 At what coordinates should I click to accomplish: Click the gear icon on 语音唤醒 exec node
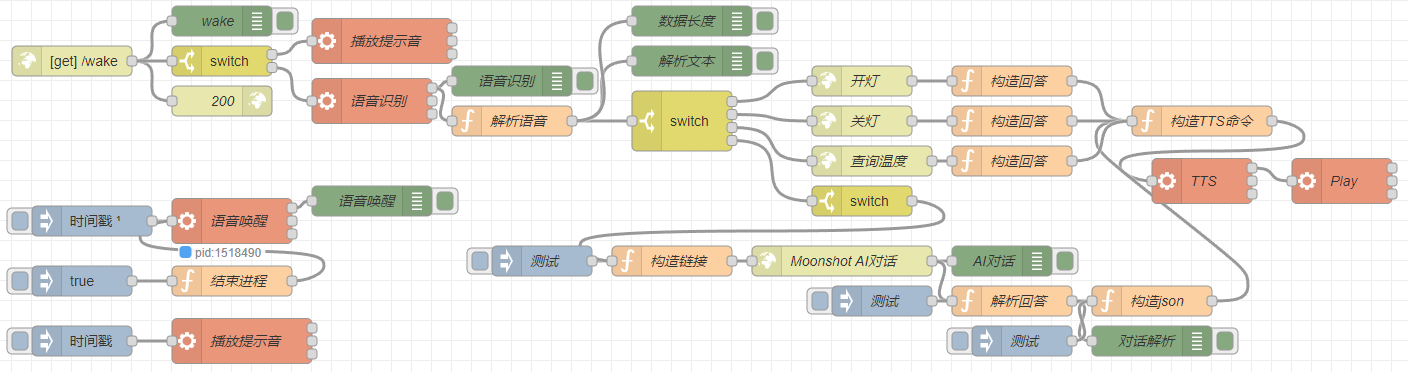[x=186, y=221]
